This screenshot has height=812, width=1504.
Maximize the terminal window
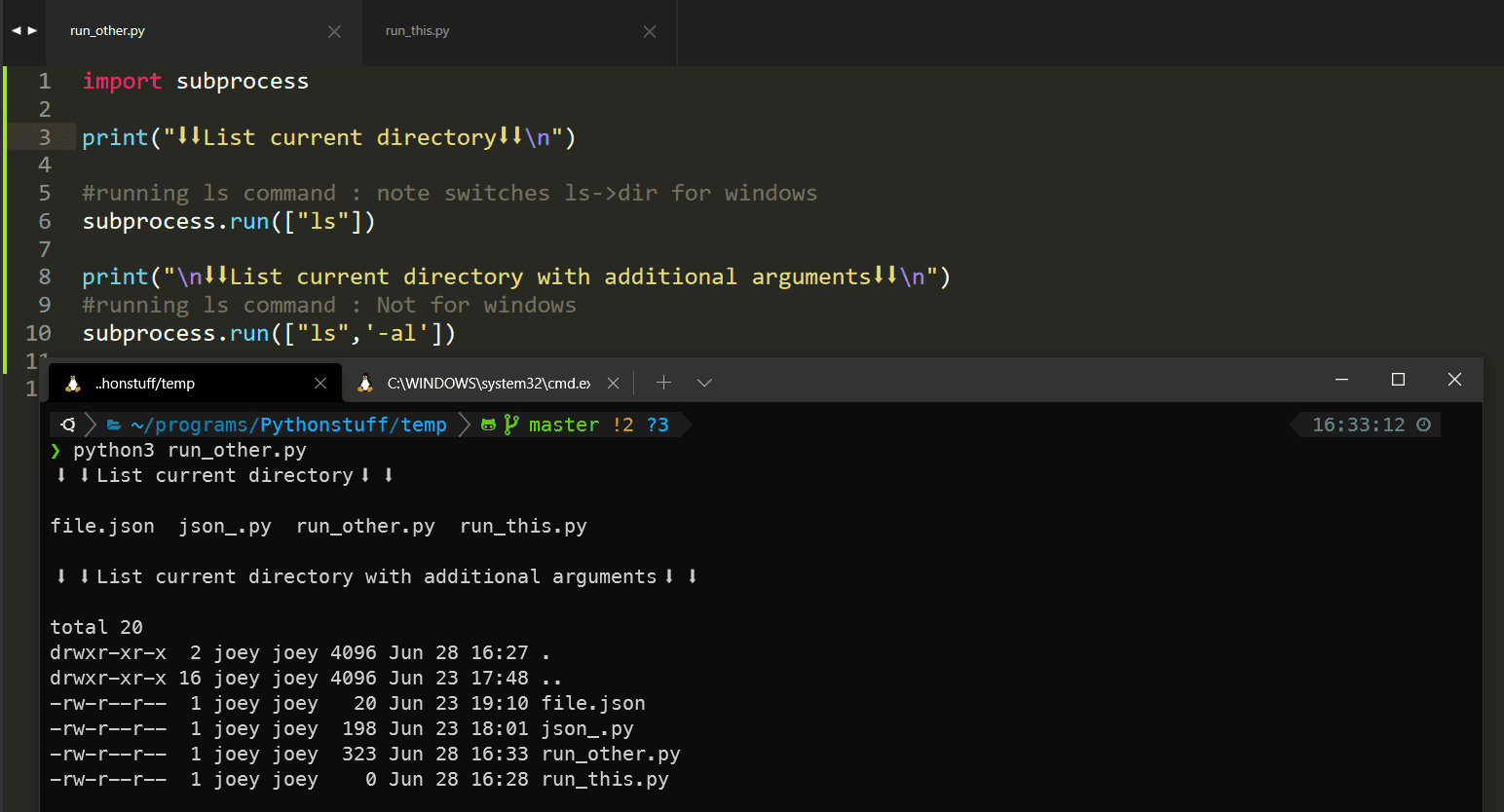point(1398,380)
